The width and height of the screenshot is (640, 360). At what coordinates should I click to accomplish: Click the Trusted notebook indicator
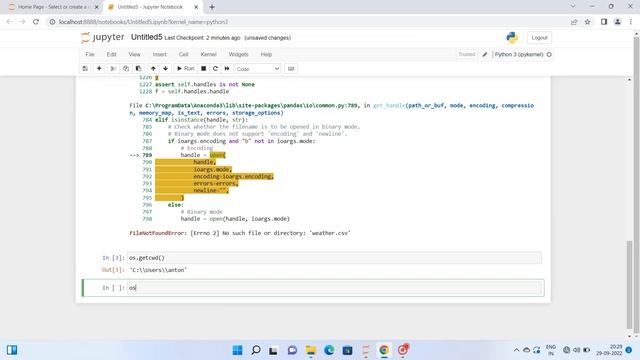click(467, 54)
